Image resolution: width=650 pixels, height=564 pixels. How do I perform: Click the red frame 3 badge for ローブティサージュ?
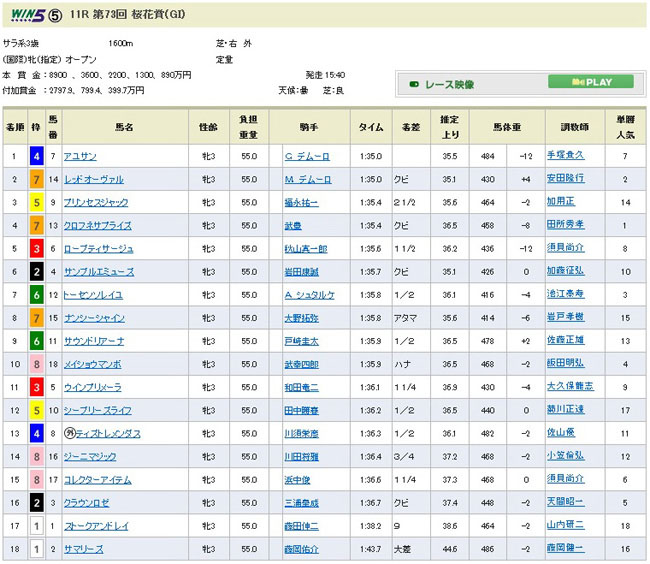point(36,249)
